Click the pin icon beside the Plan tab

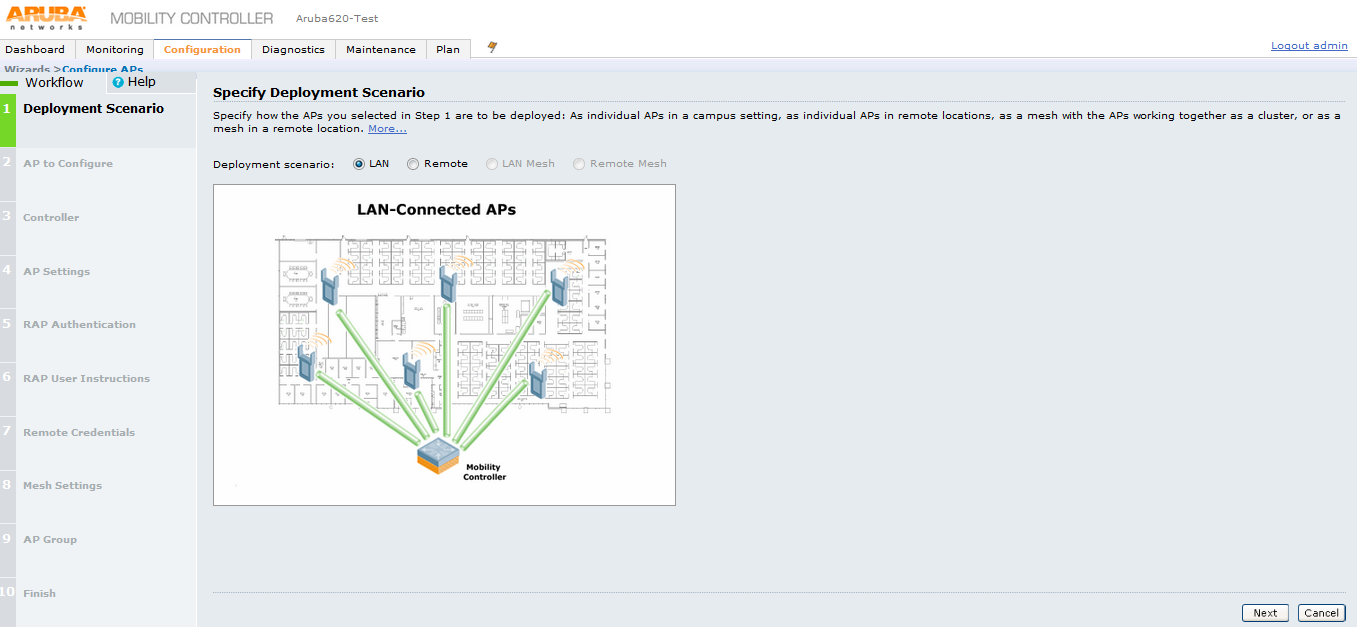[x=492, y=47]
